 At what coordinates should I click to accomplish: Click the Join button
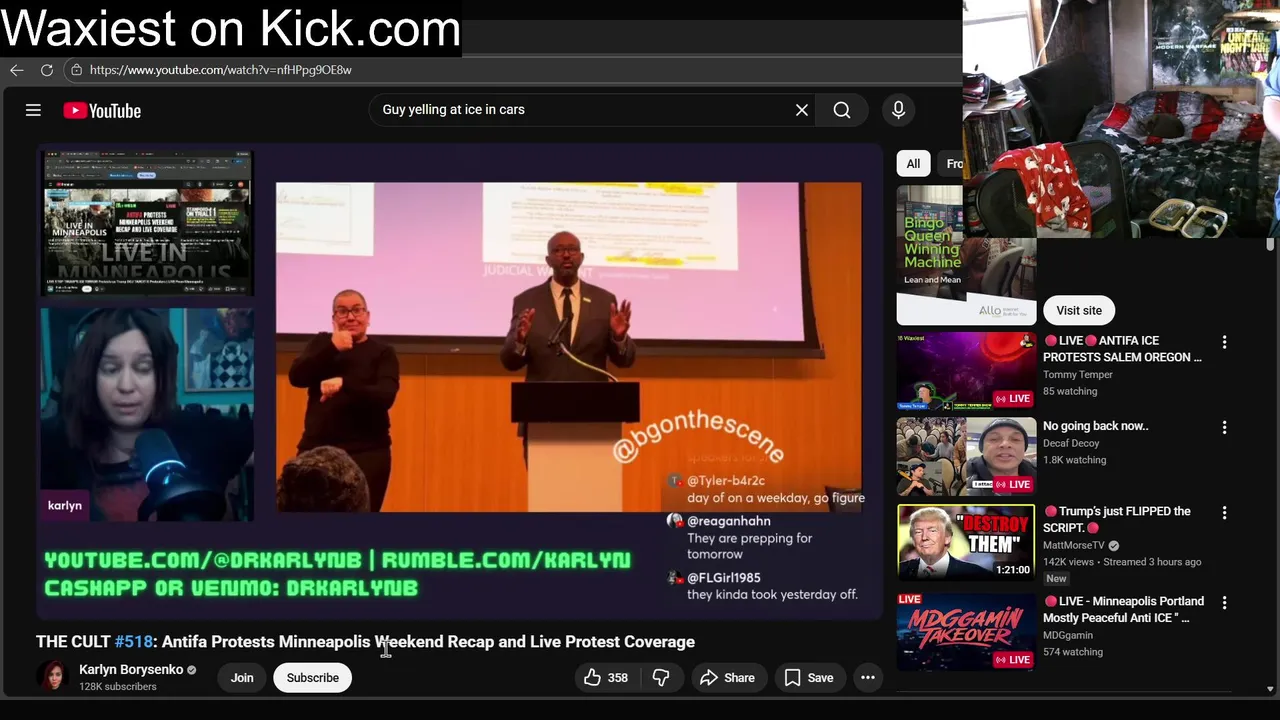click(242, 678)
